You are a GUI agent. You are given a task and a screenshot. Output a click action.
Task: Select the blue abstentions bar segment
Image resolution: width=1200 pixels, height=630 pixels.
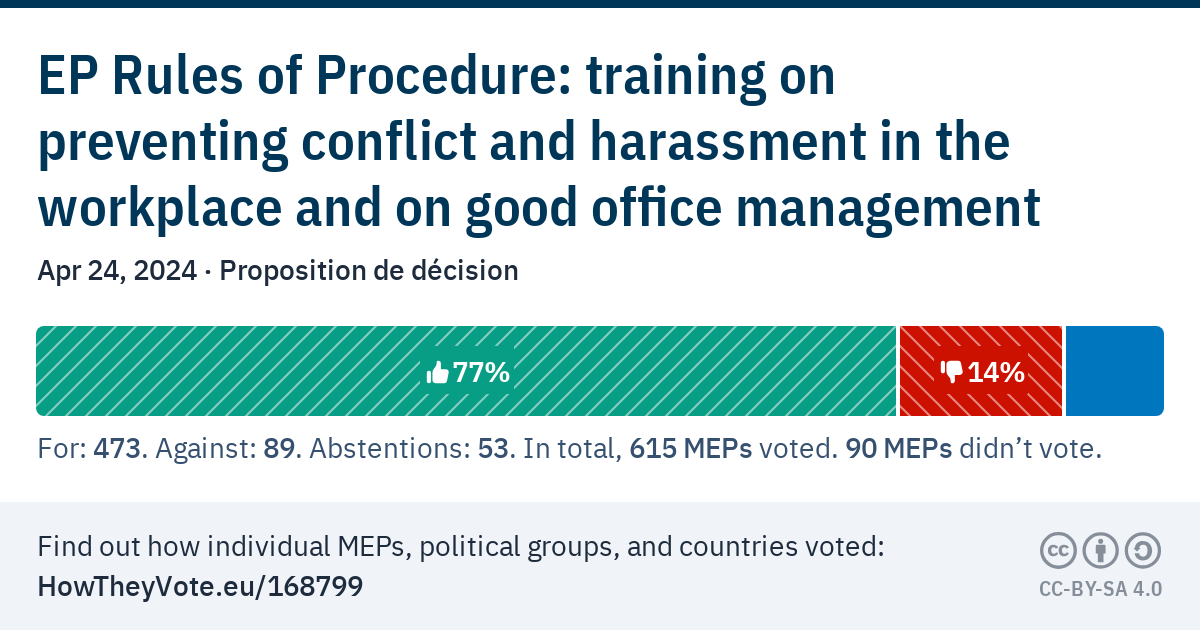(x=1114, y=371)
